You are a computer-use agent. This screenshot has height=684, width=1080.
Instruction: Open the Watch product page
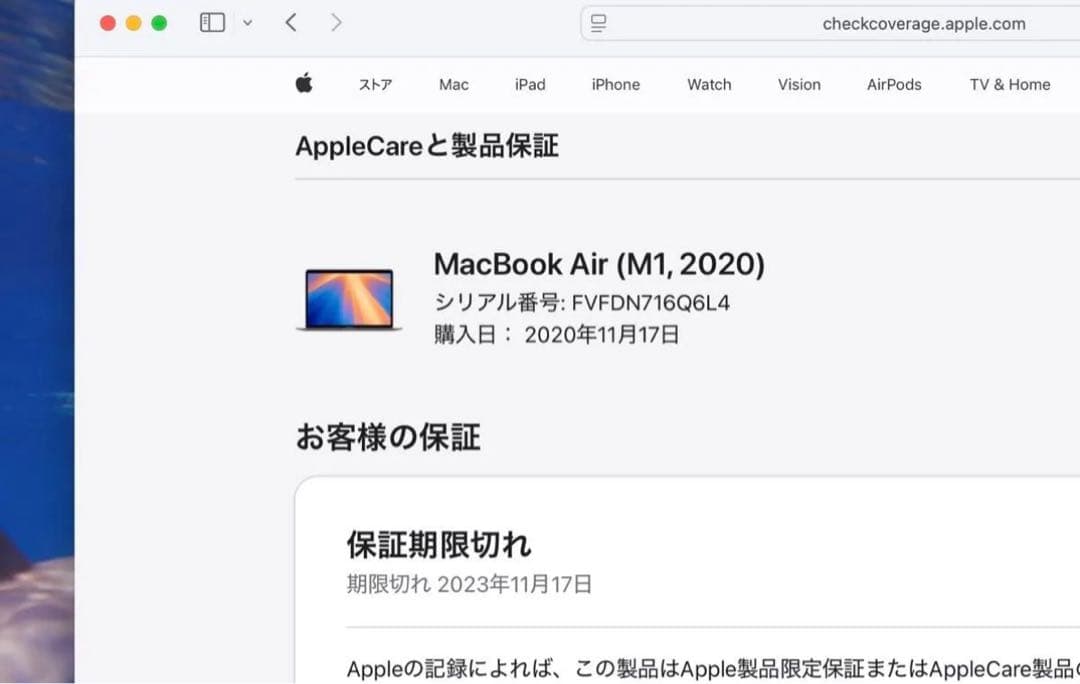click(x=709, y=85)
